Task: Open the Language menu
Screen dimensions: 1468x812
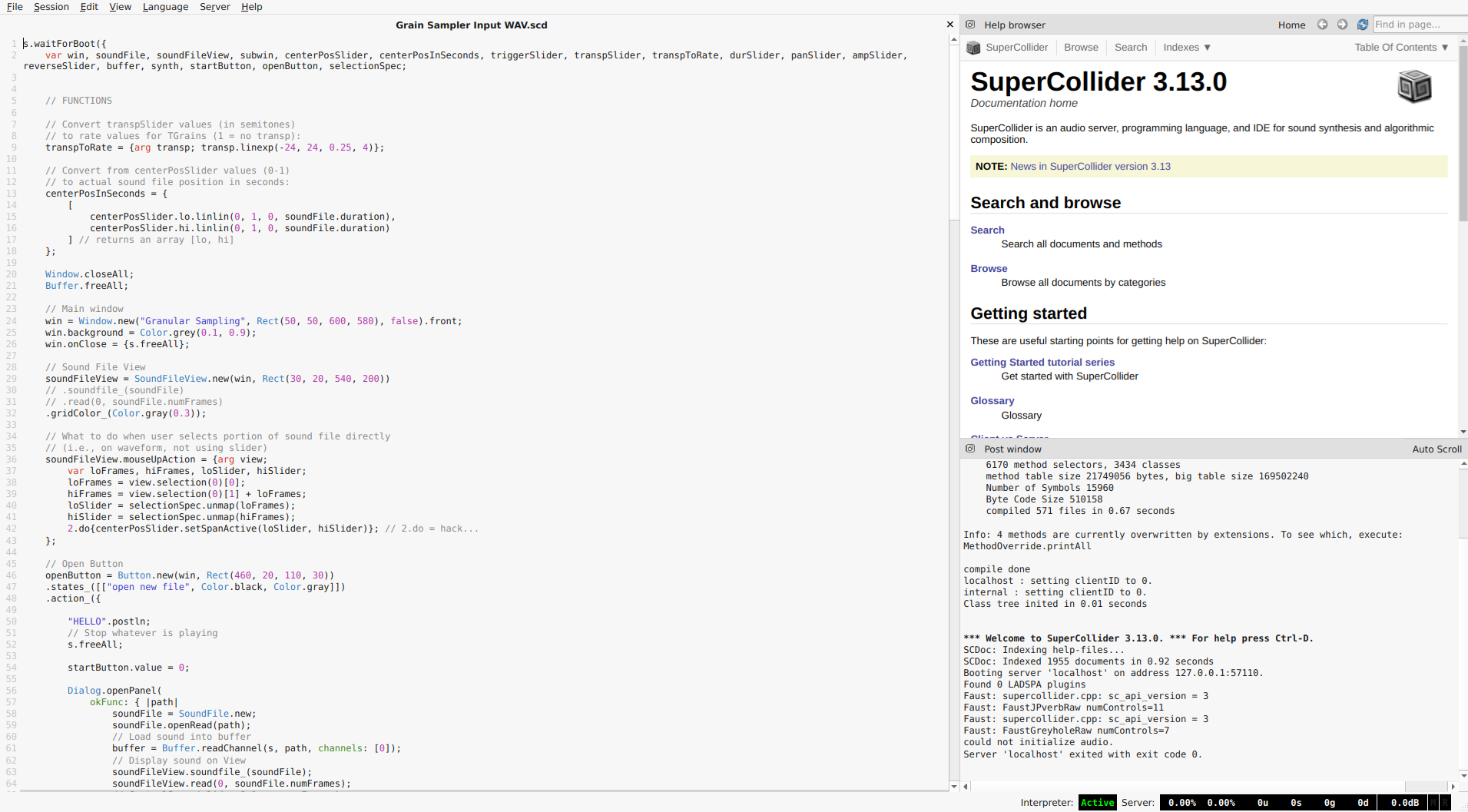Action: [165, 7]
